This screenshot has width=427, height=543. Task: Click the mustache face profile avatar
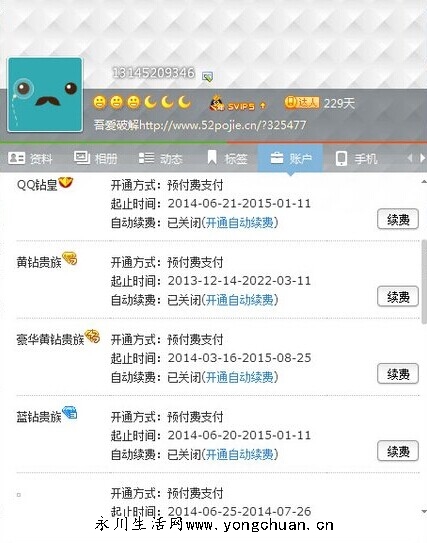point(45,95)
